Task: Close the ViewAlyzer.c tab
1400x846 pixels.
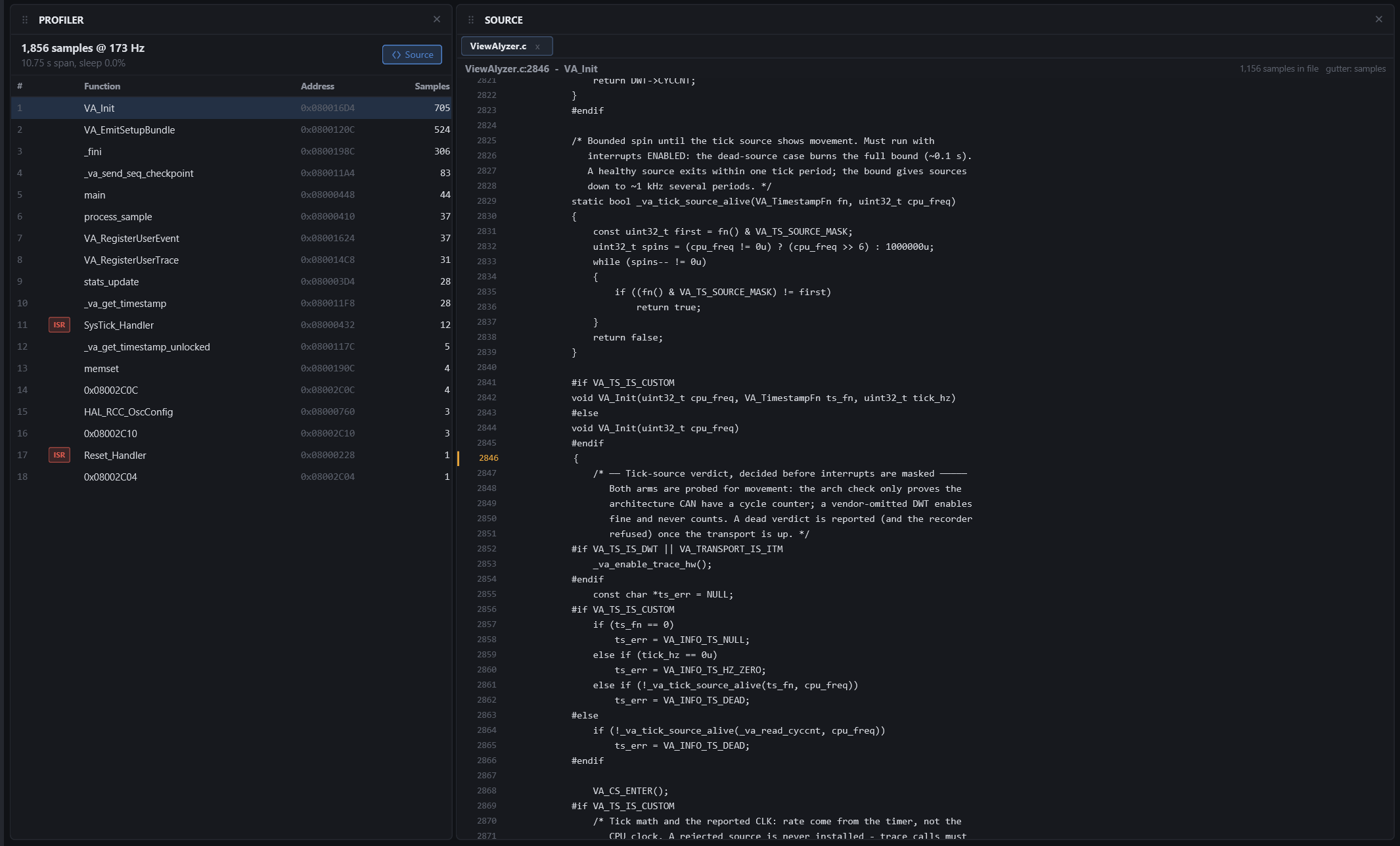Action: tap(537, 47)
